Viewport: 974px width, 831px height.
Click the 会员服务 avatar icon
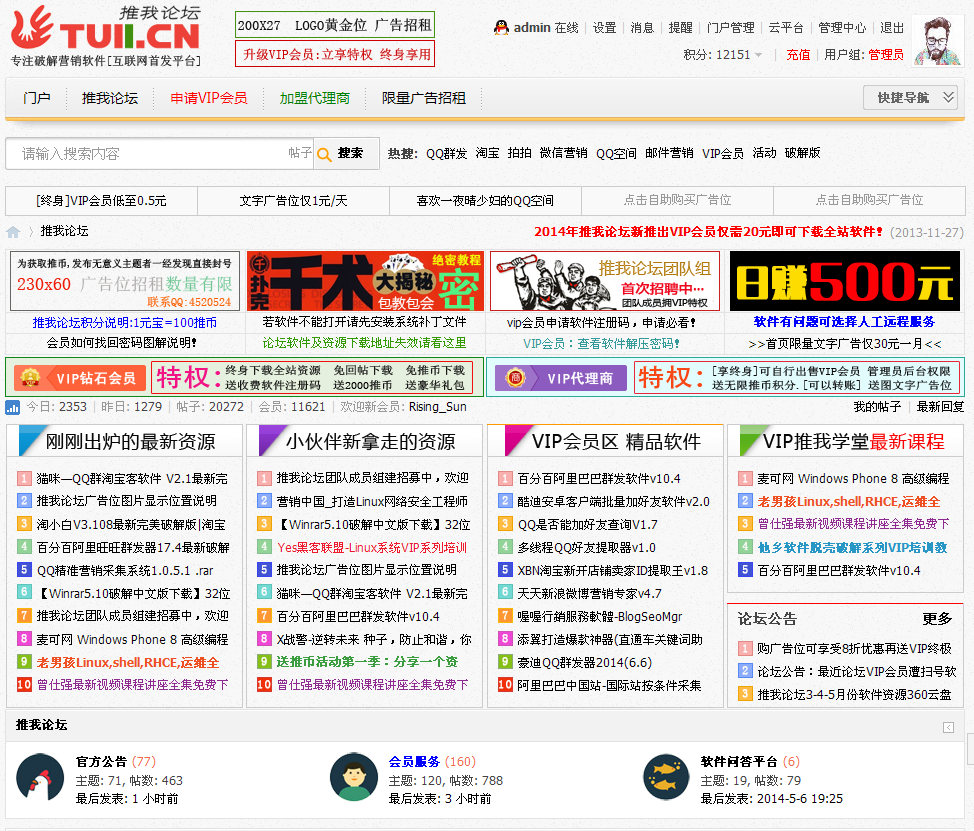pos(353,776)
